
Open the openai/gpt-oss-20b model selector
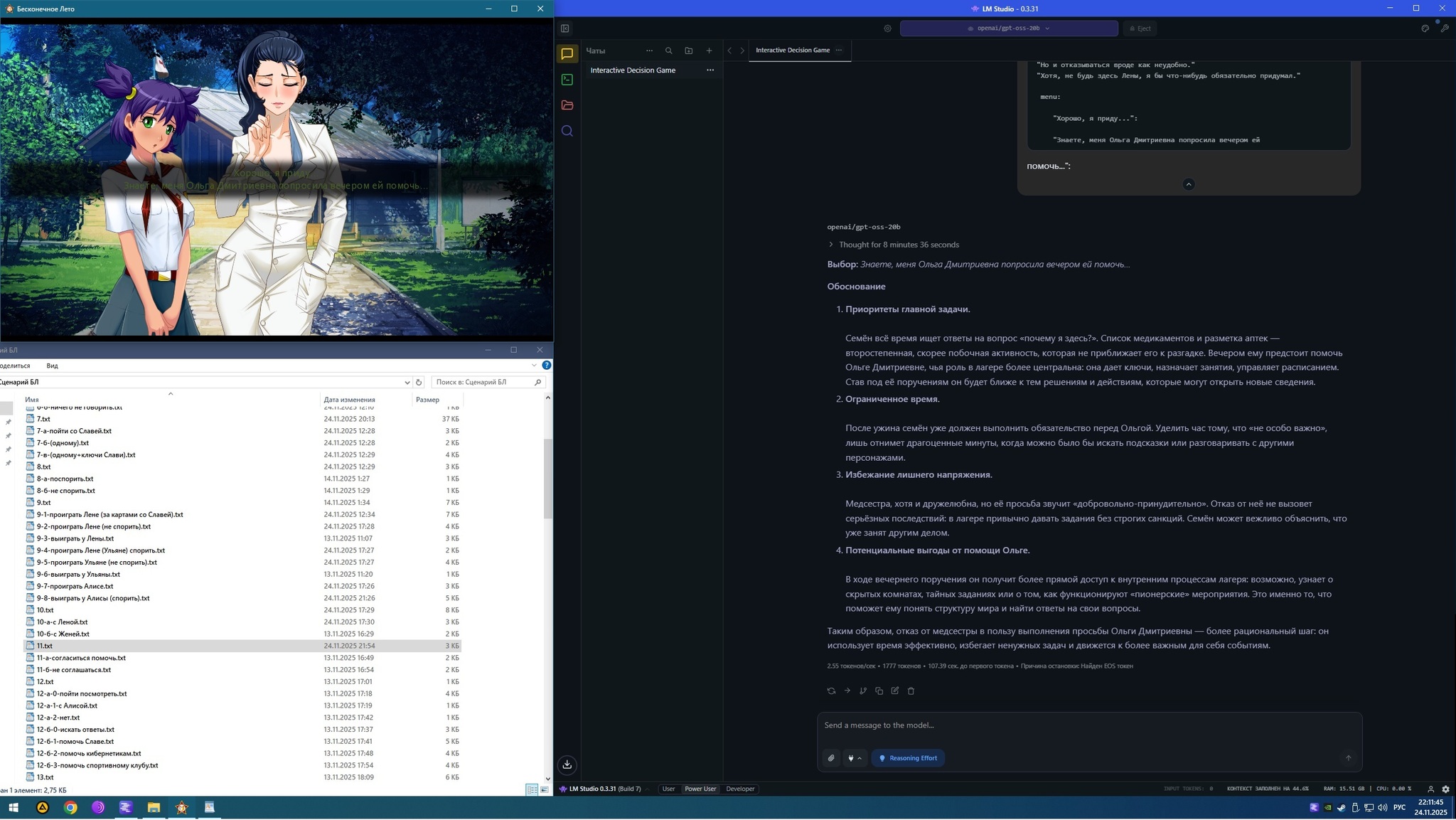click(1008, 28)
